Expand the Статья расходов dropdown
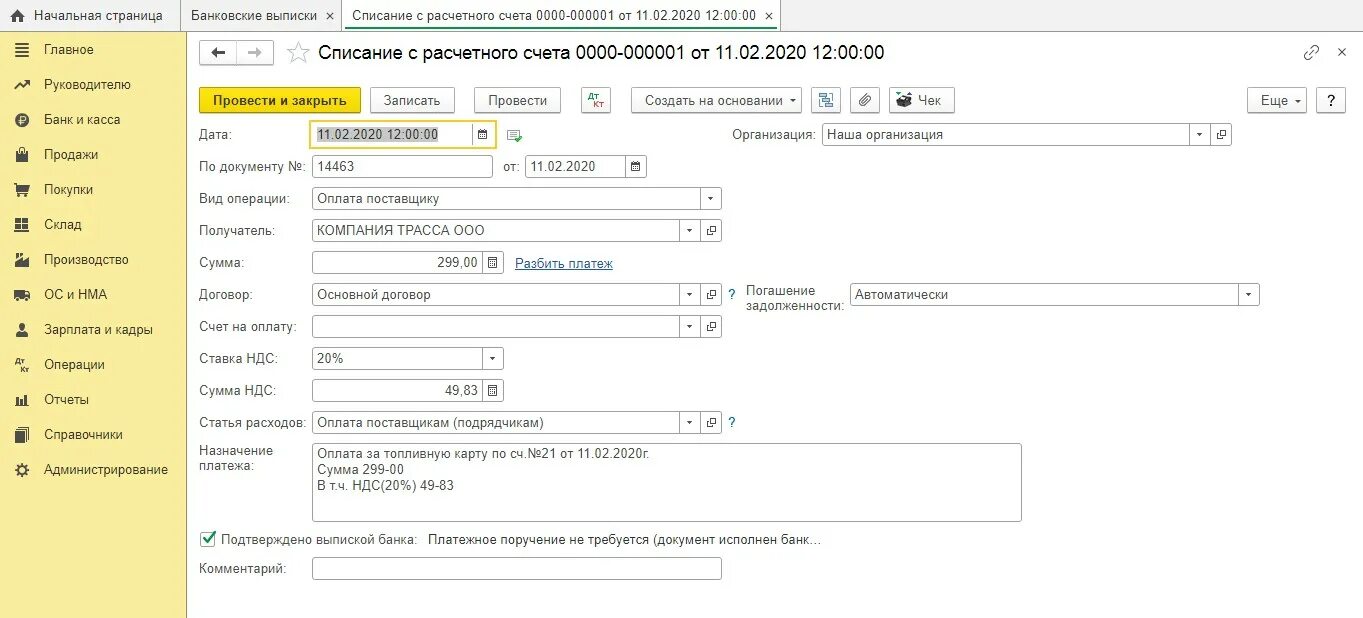 [x=690, y=422]
